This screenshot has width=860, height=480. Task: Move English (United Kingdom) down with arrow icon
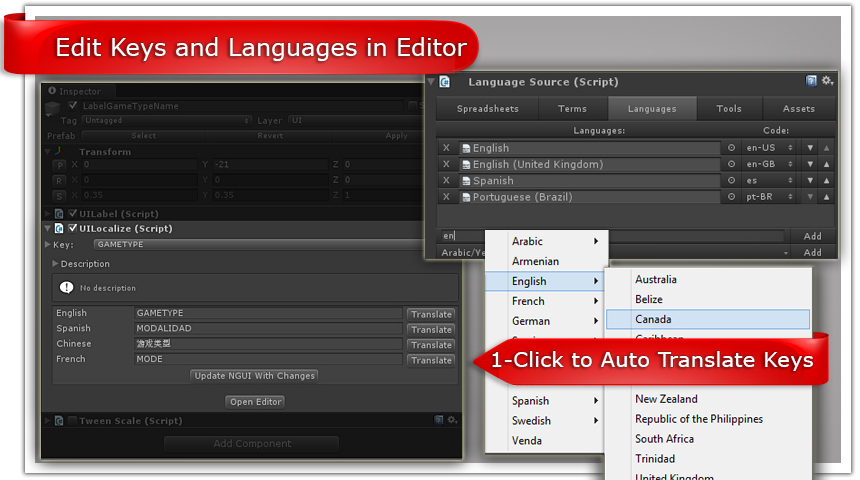tap(810, 164)
